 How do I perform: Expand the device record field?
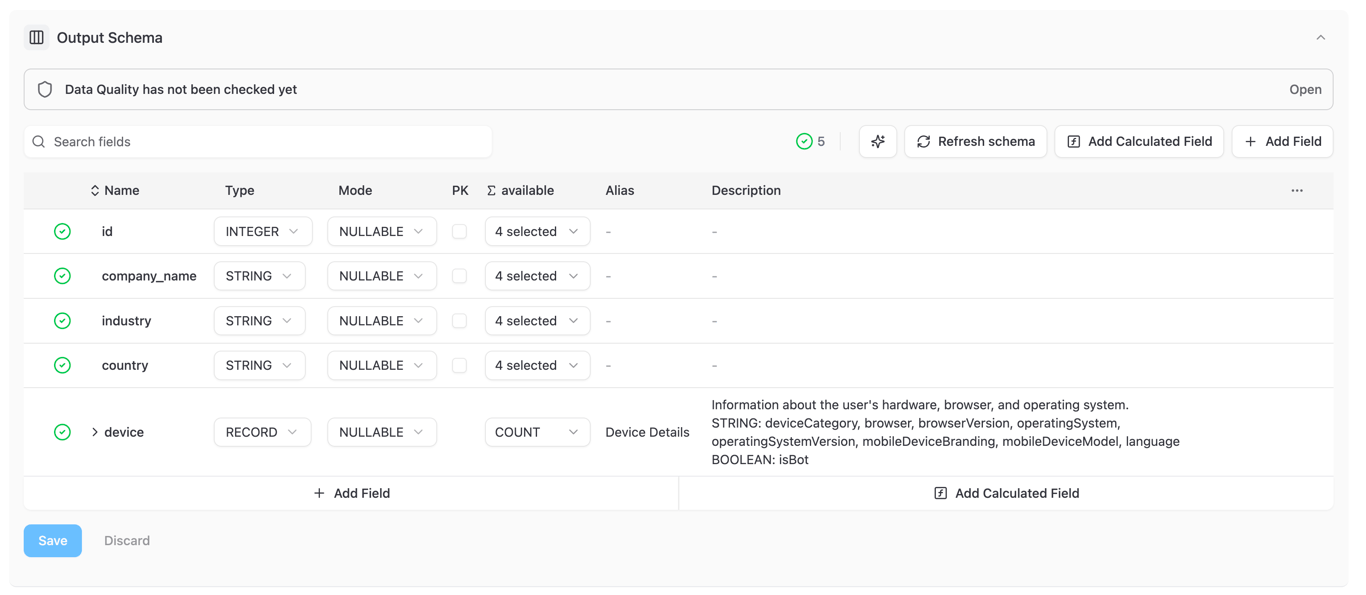(95, 432)
